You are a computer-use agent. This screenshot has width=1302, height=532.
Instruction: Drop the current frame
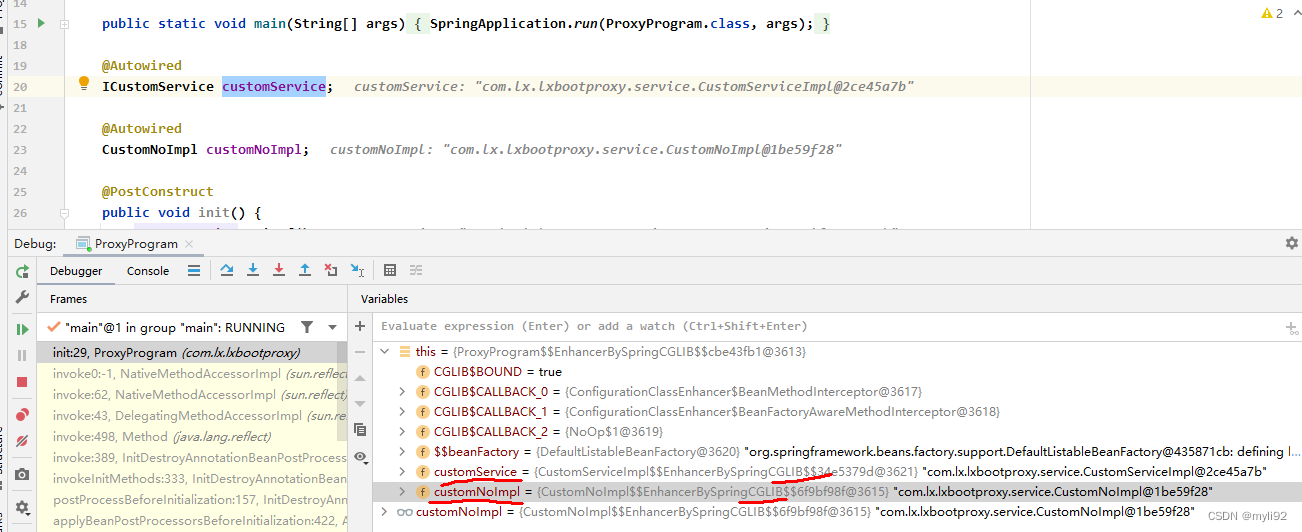coord(331,270)
